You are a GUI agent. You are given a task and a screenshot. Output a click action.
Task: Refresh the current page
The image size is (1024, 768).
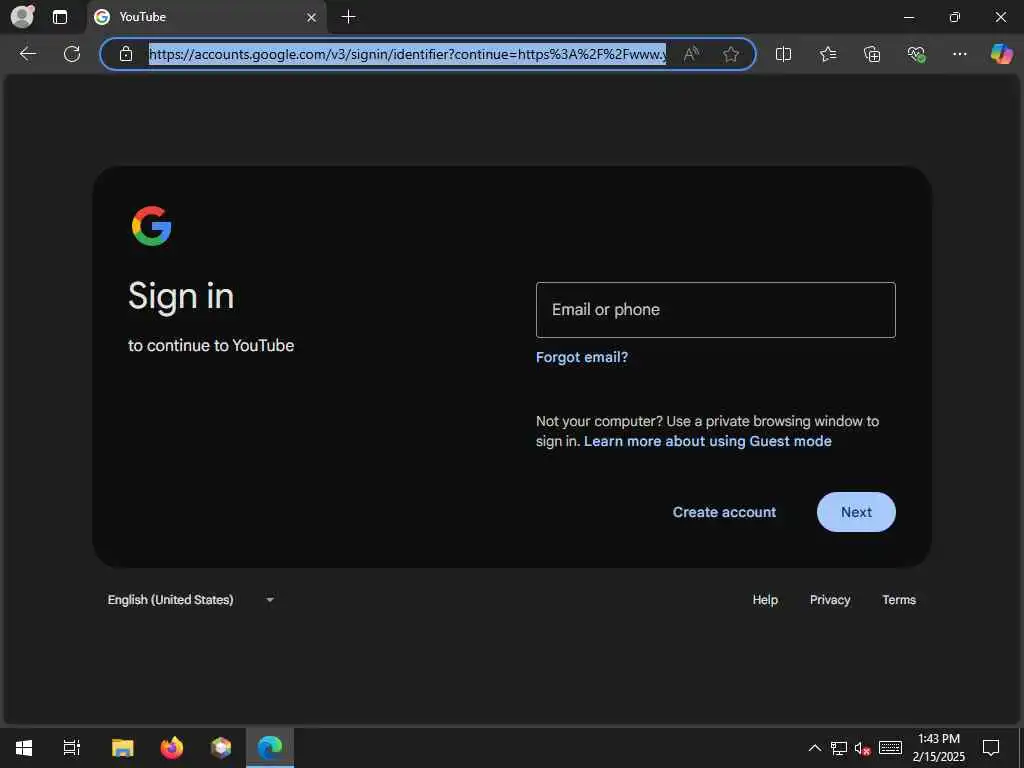[x=72, y=54]
